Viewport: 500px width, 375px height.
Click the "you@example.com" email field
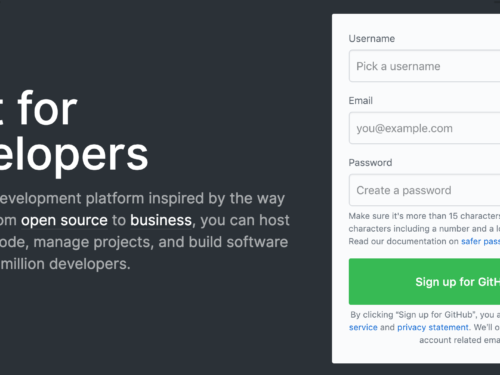click(424, 128)
